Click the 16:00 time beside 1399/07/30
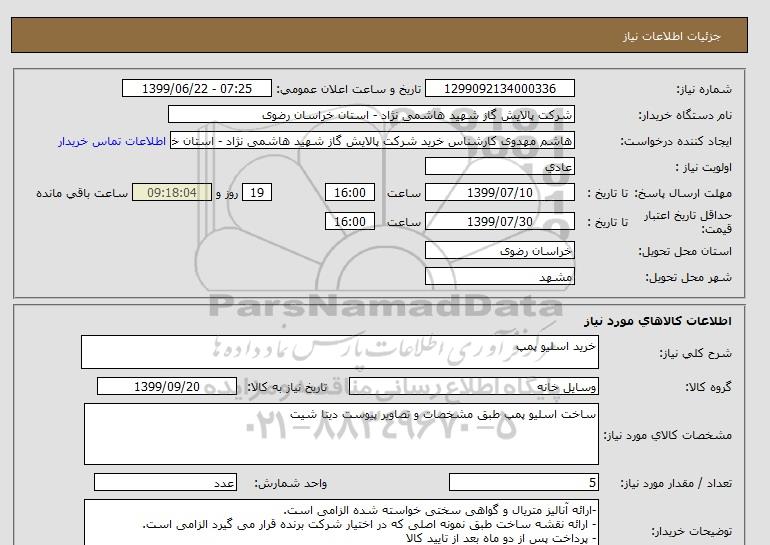The image size is (770, 545). [350, 221]
